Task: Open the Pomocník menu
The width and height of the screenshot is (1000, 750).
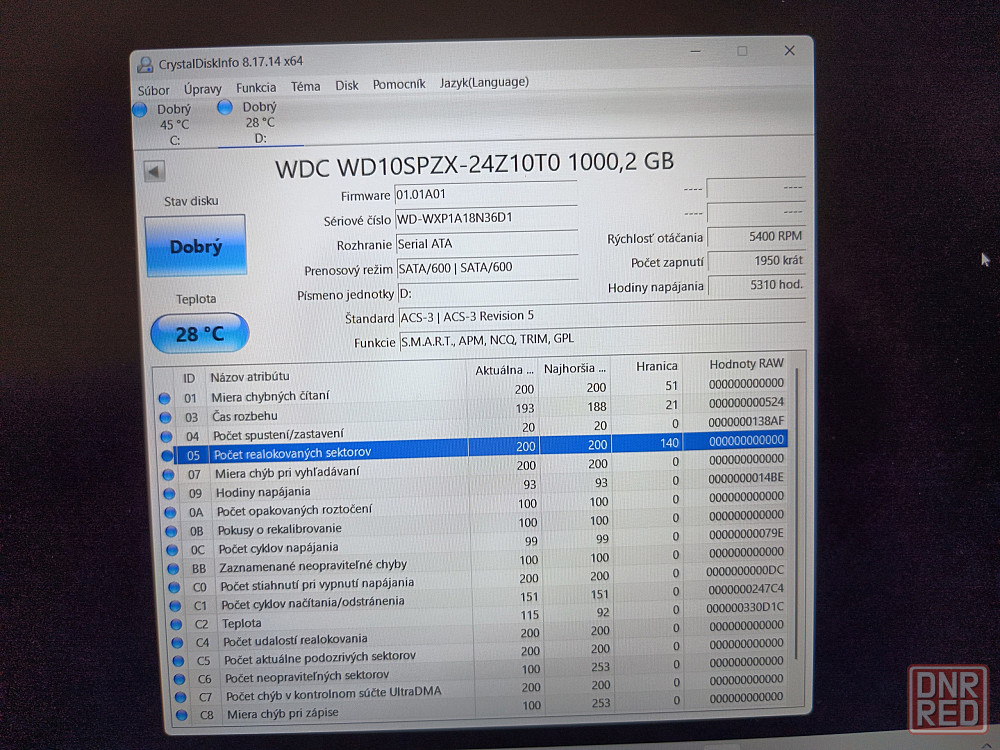Action: (399, 84)
